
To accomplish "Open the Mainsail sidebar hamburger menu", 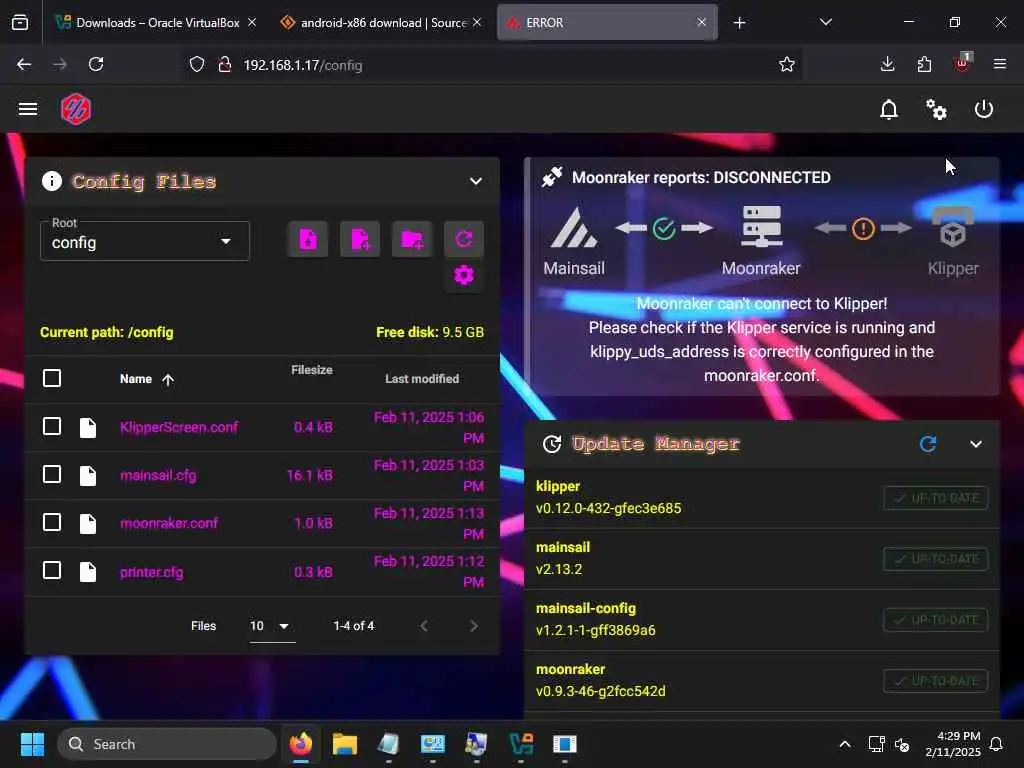I will [x=27, y=109].
